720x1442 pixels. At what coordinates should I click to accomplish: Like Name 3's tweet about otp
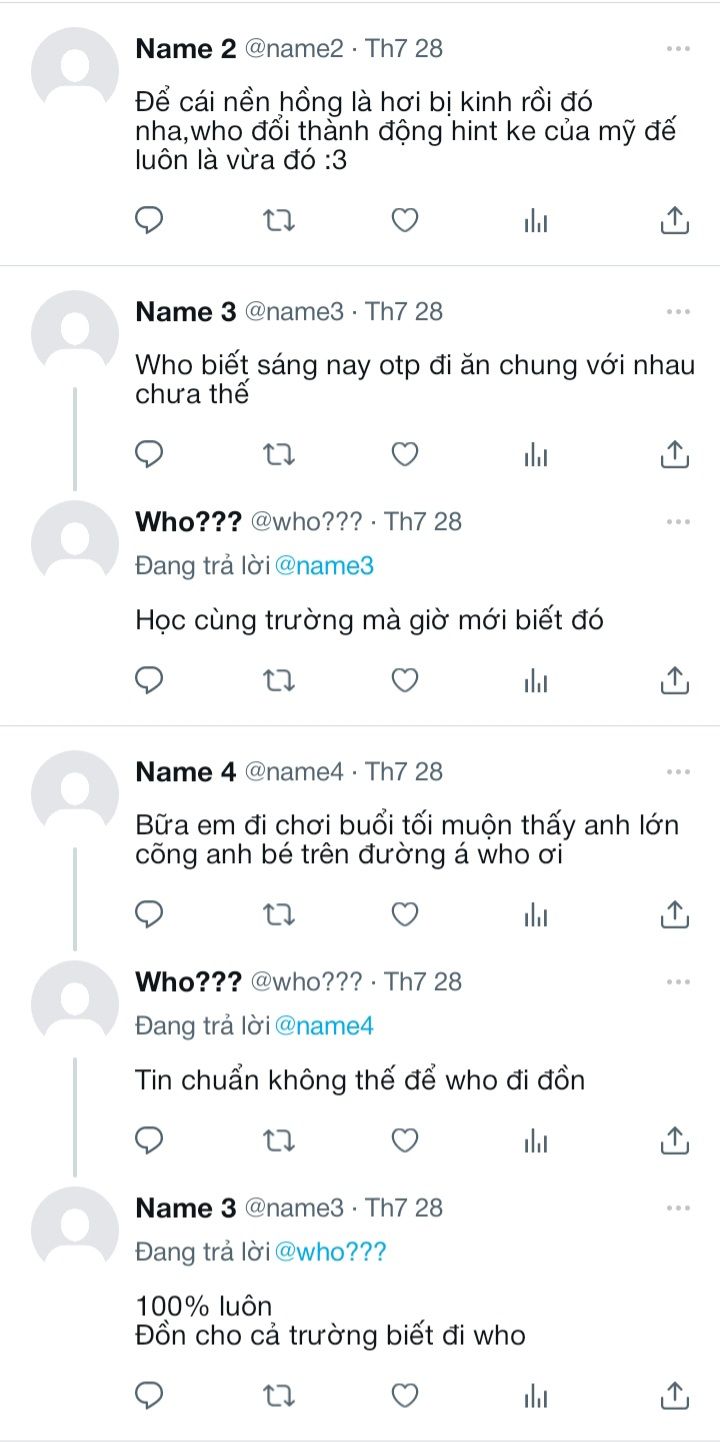(x=404, y=455)
